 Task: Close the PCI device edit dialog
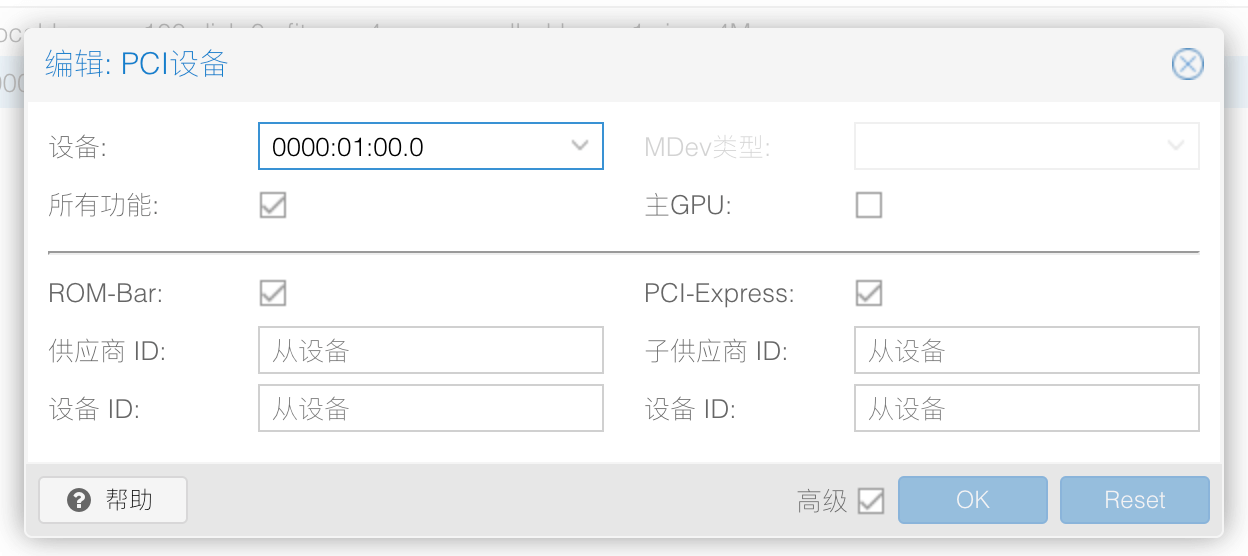tap(1187, 65)
